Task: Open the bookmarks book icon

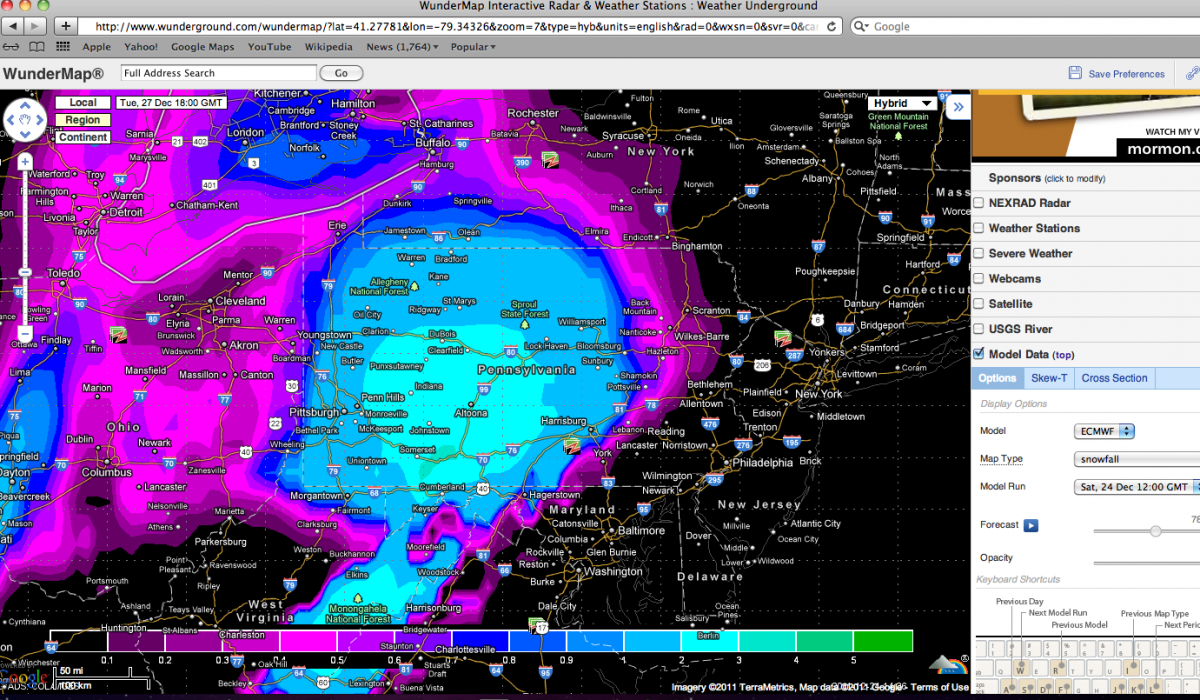Action: click(x=37, y=47)
